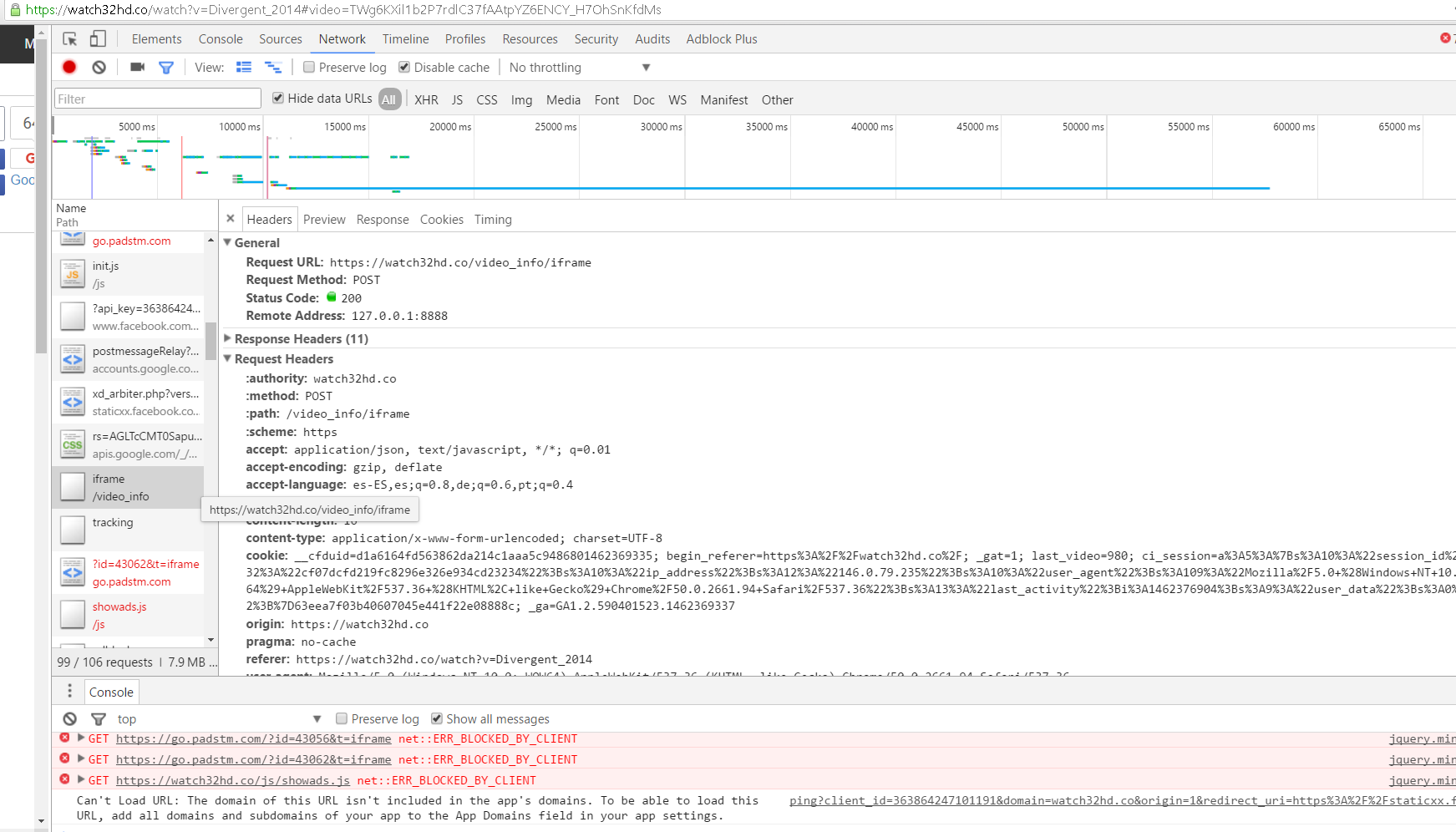The image size is (1456, 832).
Task: Select the CSS file icon for rs=AGLTcCMT0Sapu
Action: point(73,444)
